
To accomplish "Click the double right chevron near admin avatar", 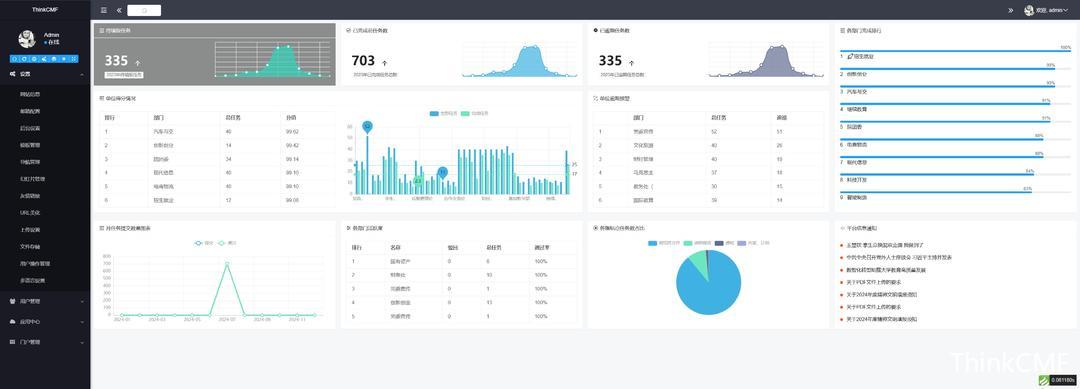I will click(1010, 10).
